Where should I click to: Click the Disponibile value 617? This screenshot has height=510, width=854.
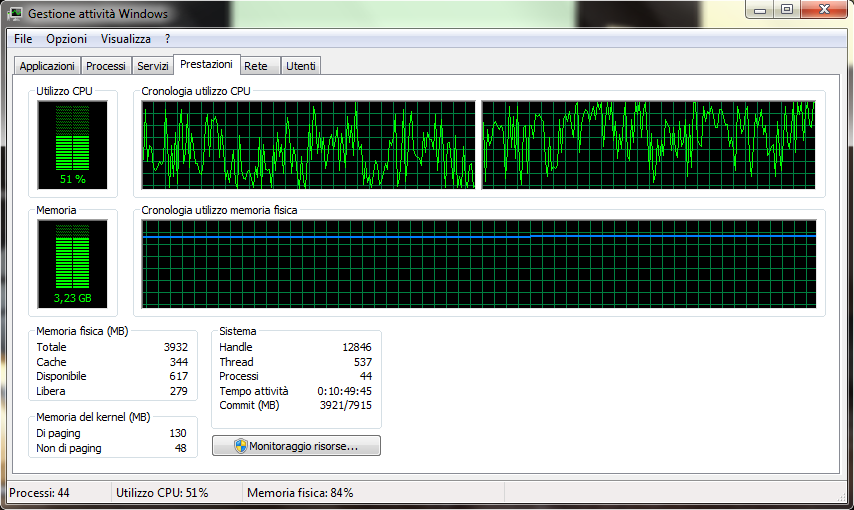point(179,376)
